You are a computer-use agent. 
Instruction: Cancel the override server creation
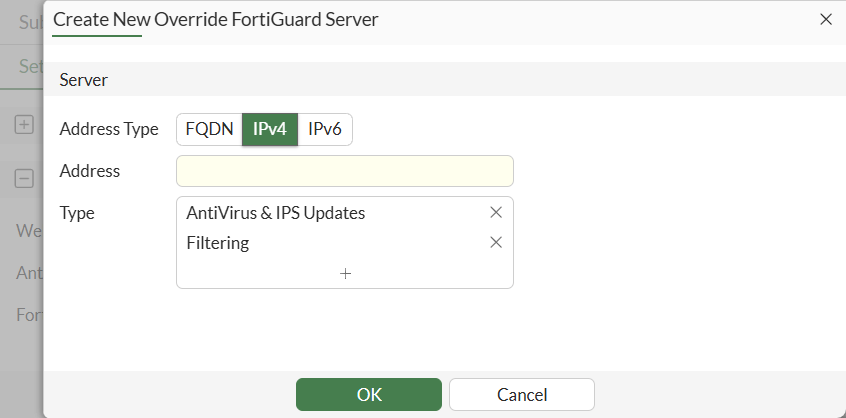(522, 394)
